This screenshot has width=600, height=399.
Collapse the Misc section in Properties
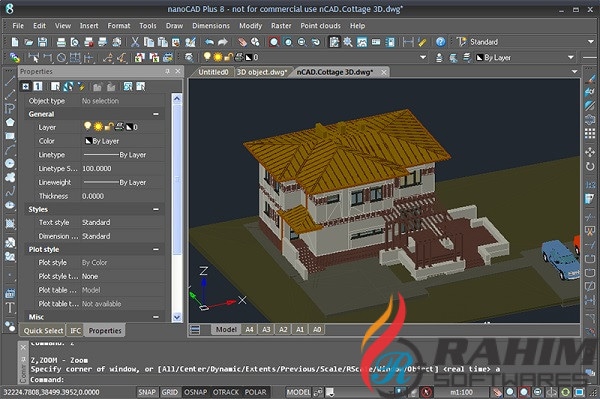click(156, 317)
